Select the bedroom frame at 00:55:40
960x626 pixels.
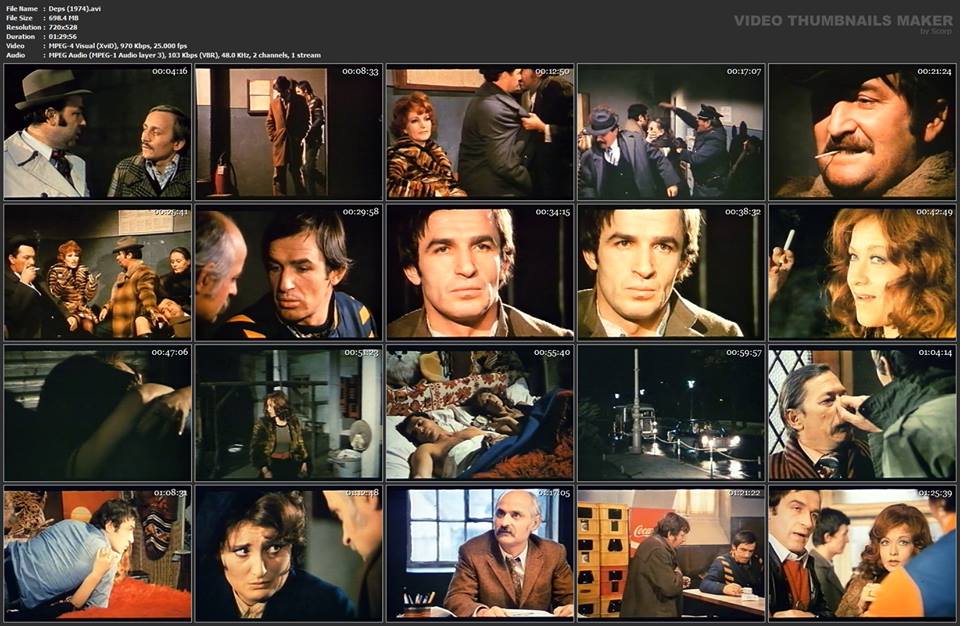480,413
